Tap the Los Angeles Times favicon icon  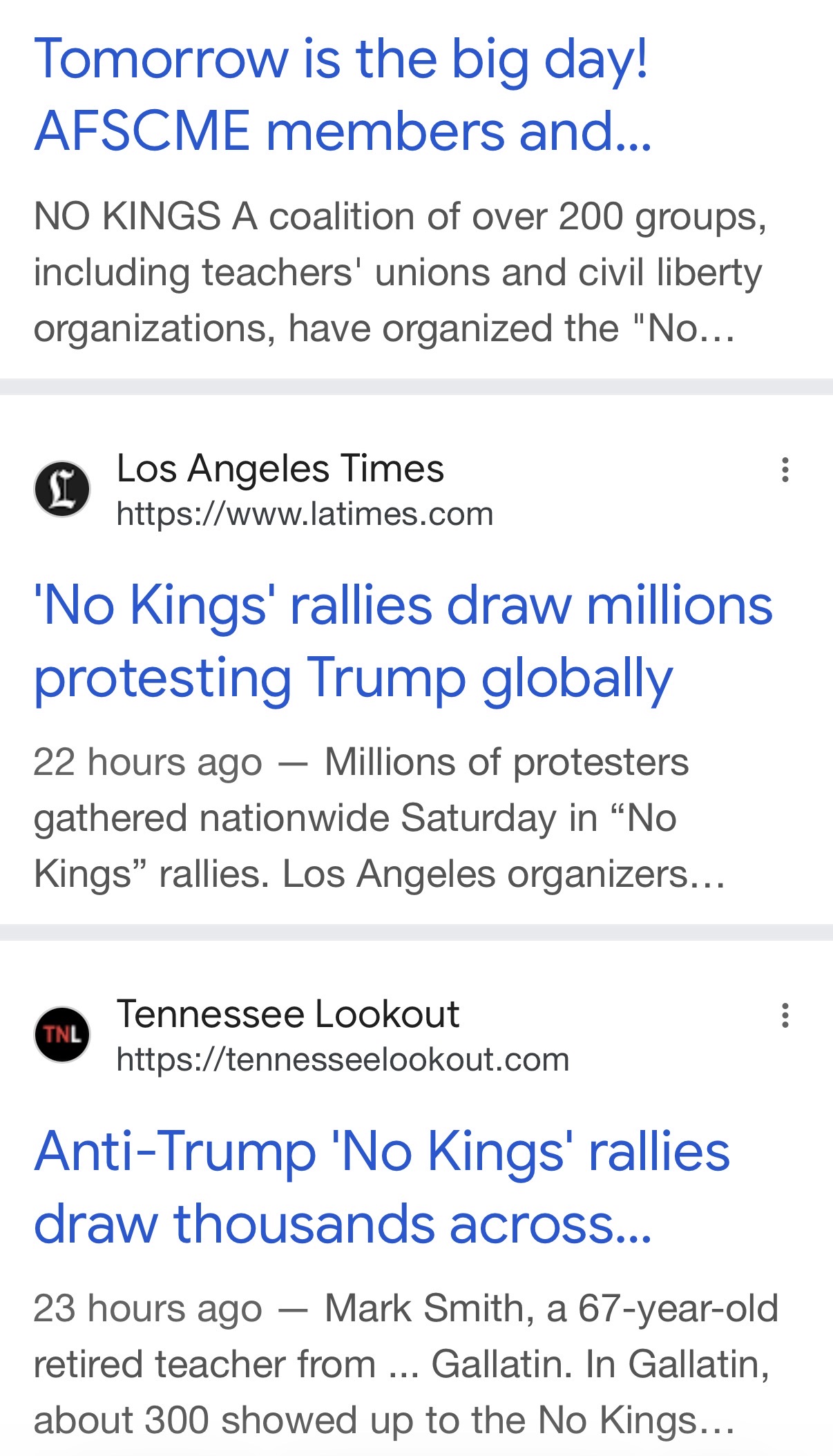pyautogui.click(x=62, y=489)
